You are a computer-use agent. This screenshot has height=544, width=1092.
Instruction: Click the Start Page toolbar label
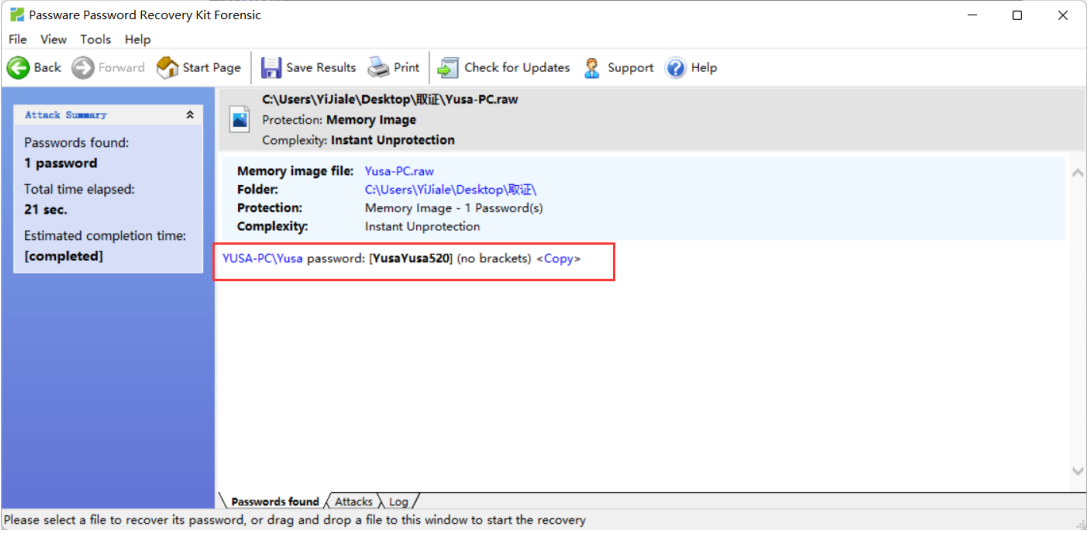click(x=212, y=68)
